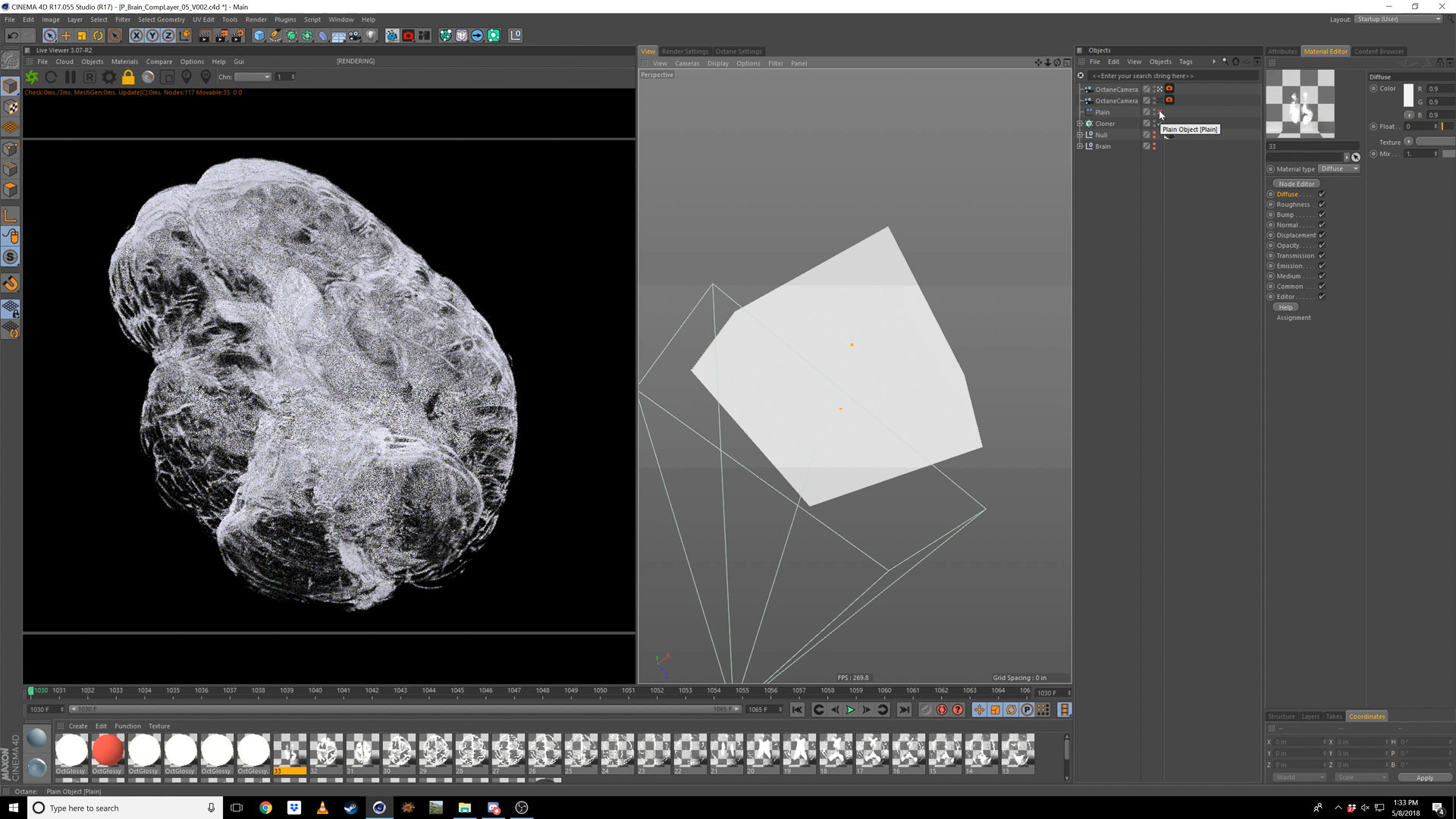The width and height of the screenshot is (1456, 819).
Task: Toggle the Displacement channel checkbox
Action: pyautogui.click(x=1322, y=235)
